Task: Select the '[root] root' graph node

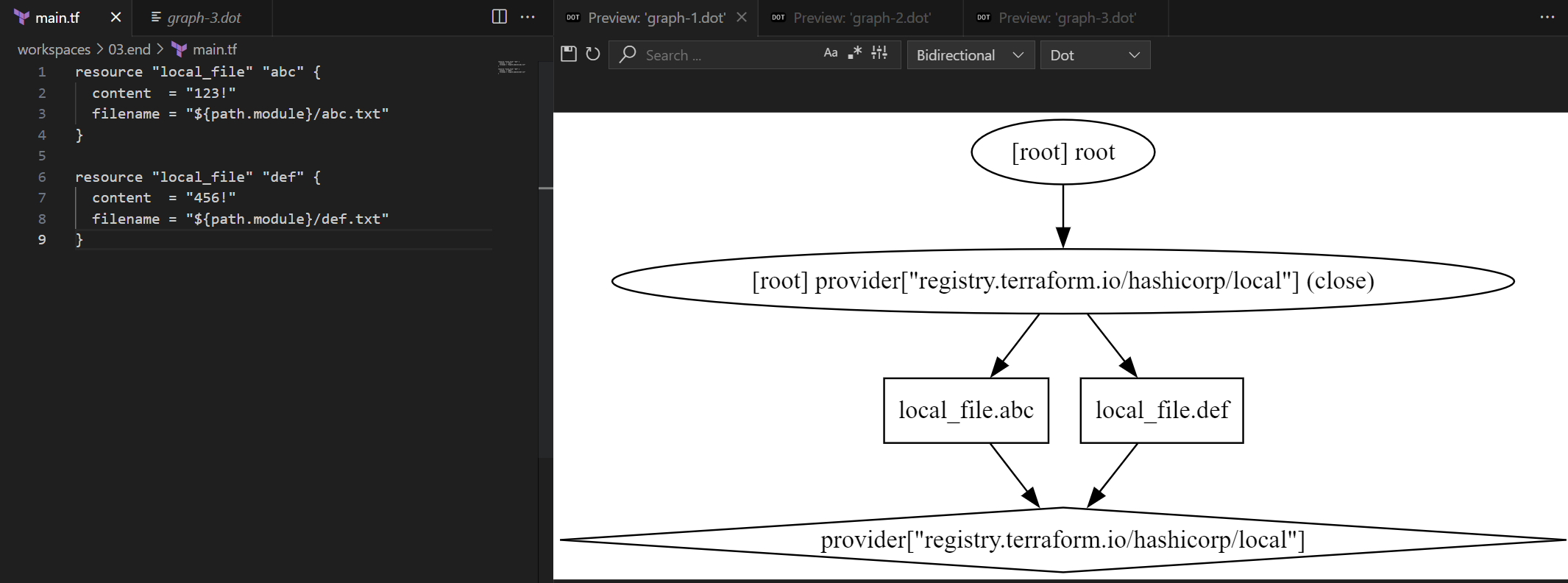Action: (x=1063, y=152)
